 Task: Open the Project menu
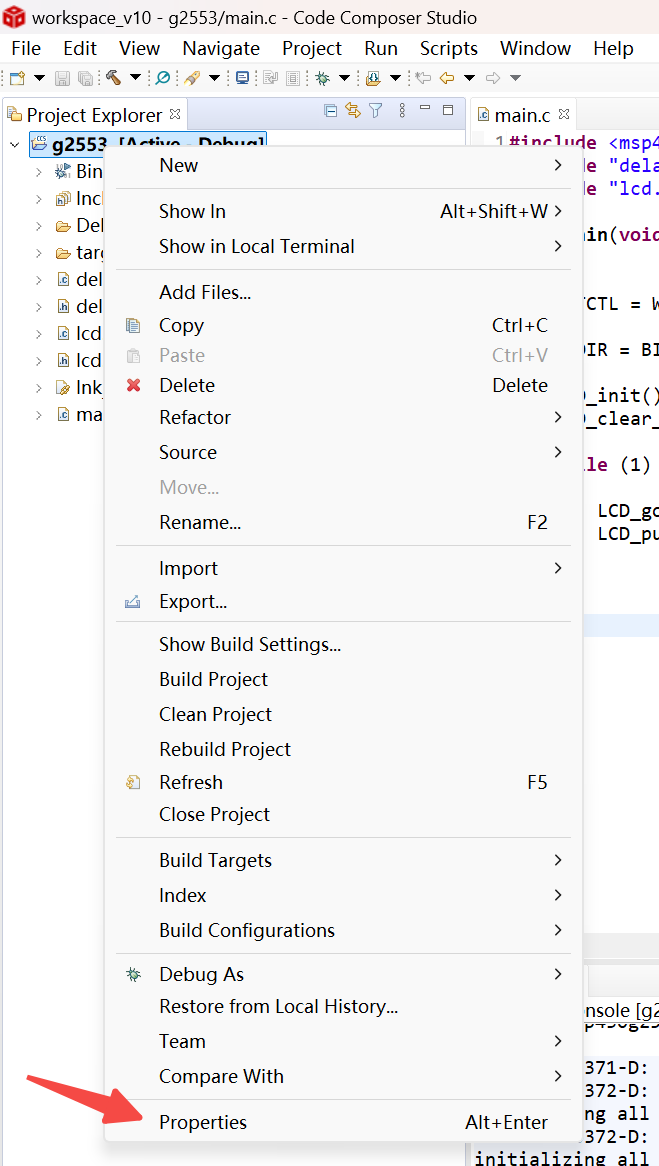click(x=312, y=48)
